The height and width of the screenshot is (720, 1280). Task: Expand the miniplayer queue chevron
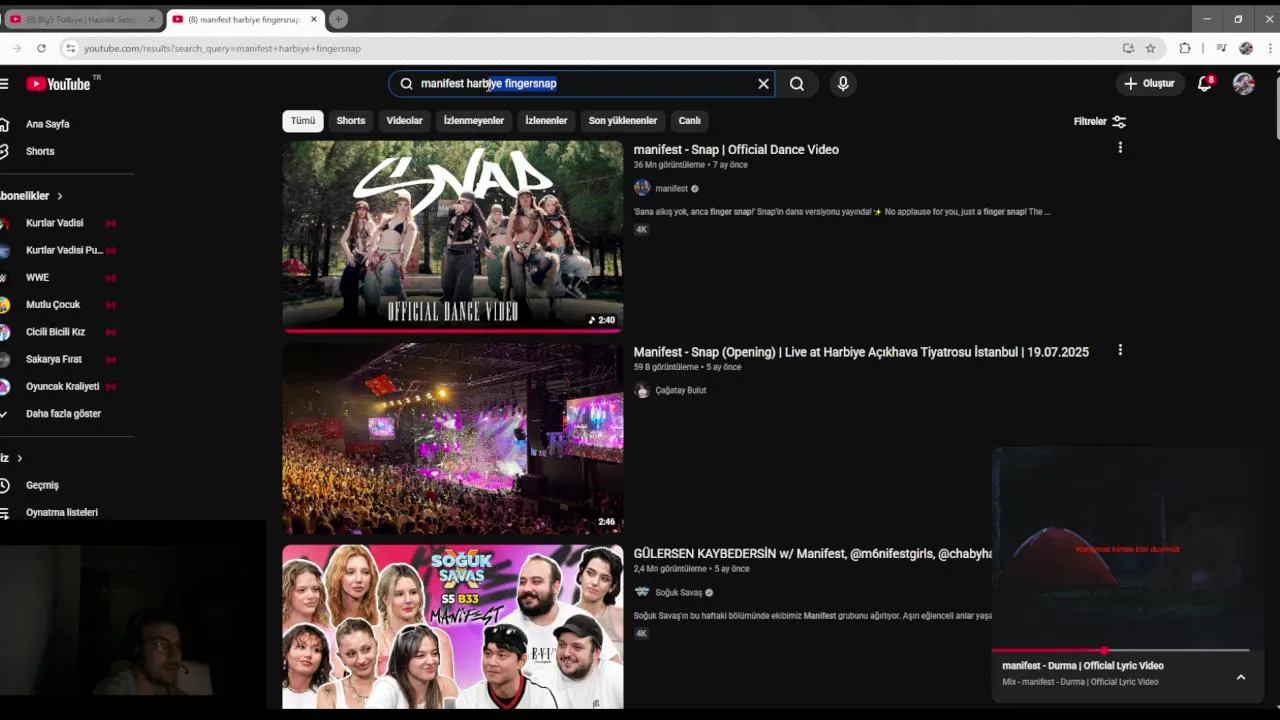1241,677
